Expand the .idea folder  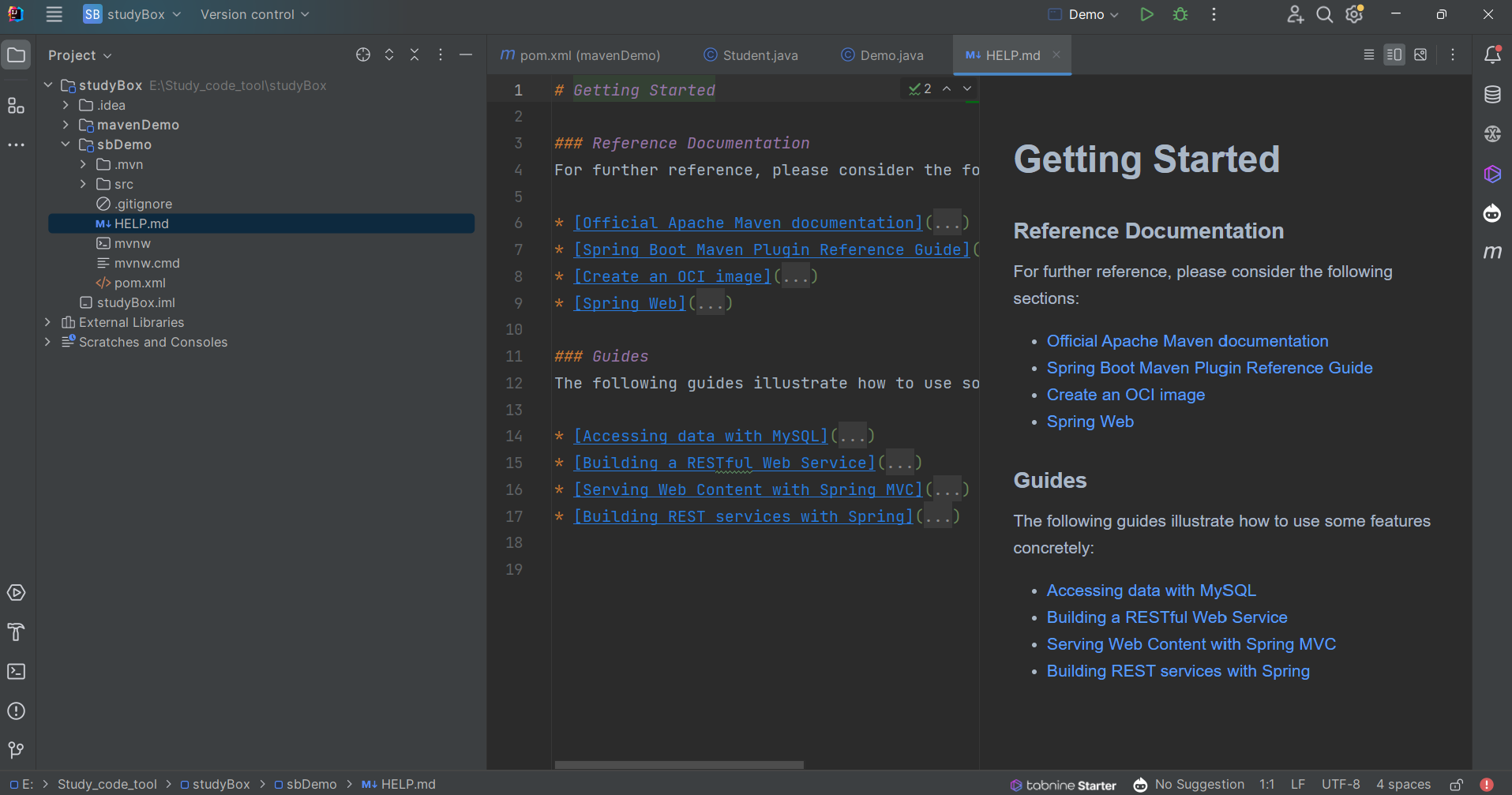66,105
